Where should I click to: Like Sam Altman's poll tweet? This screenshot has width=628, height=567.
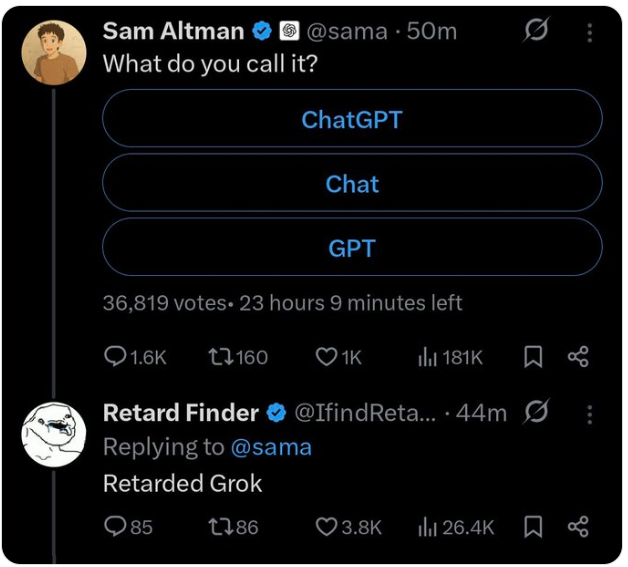pos(326,357)
